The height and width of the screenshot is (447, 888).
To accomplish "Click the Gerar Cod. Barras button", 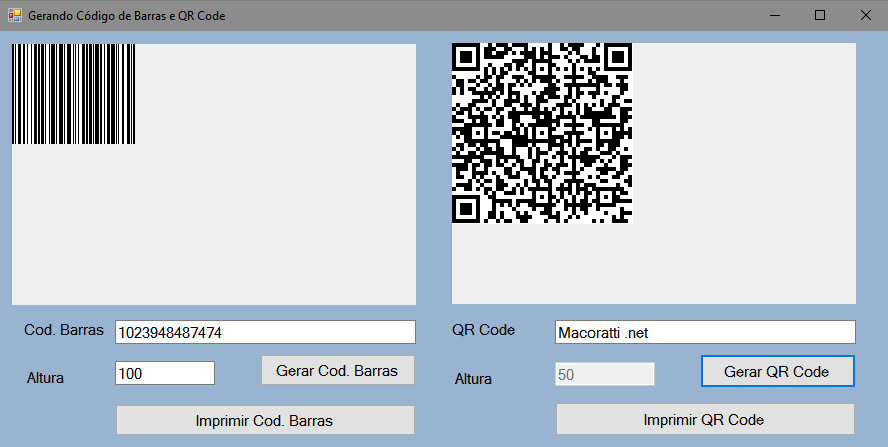I will [x=338, y=371].
